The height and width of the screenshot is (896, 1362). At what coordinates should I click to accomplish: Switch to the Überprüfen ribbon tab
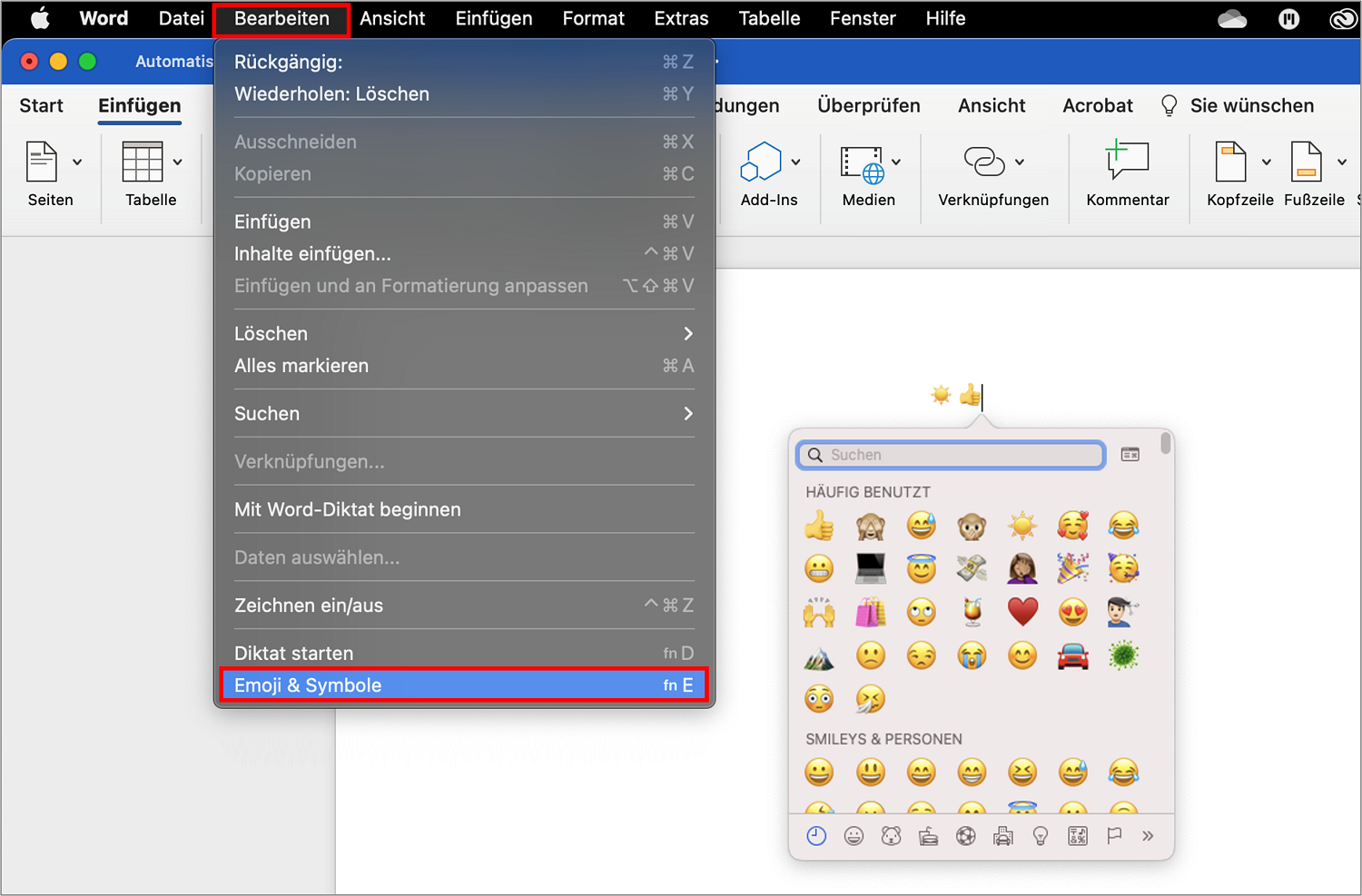[868, 105]
